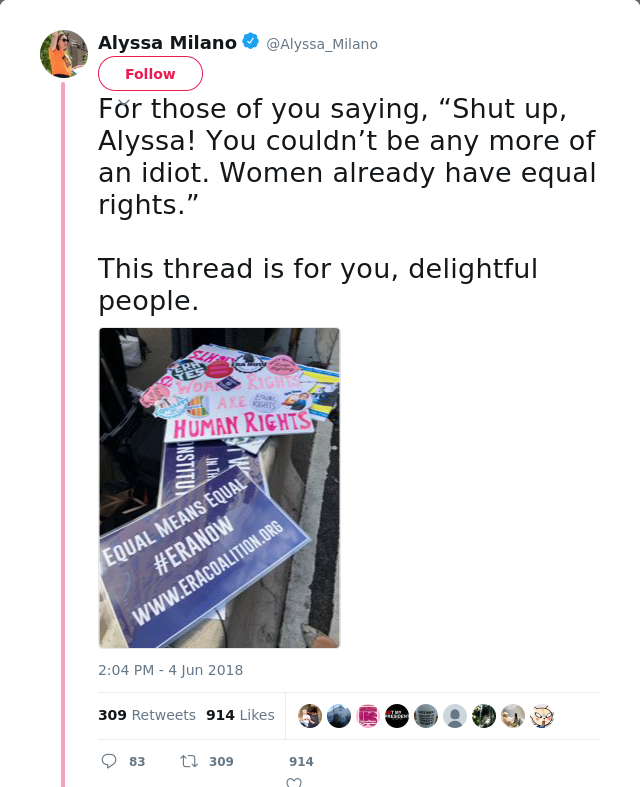Open the 2:04 PM - 4 Jun 2018 timestamp

[170, 670]
